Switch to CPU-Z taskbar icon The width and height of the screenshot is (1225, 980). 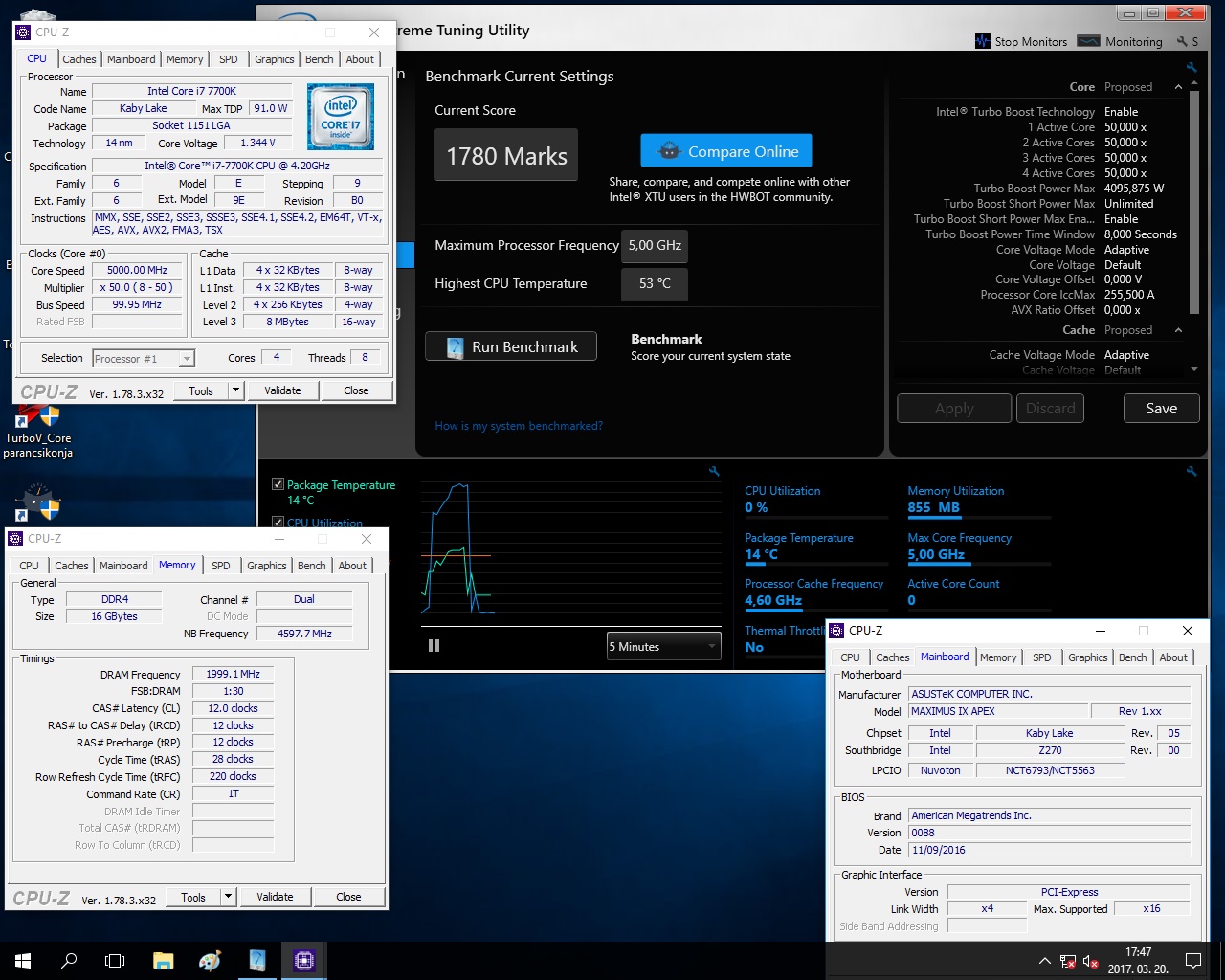[x=304, y=960]
